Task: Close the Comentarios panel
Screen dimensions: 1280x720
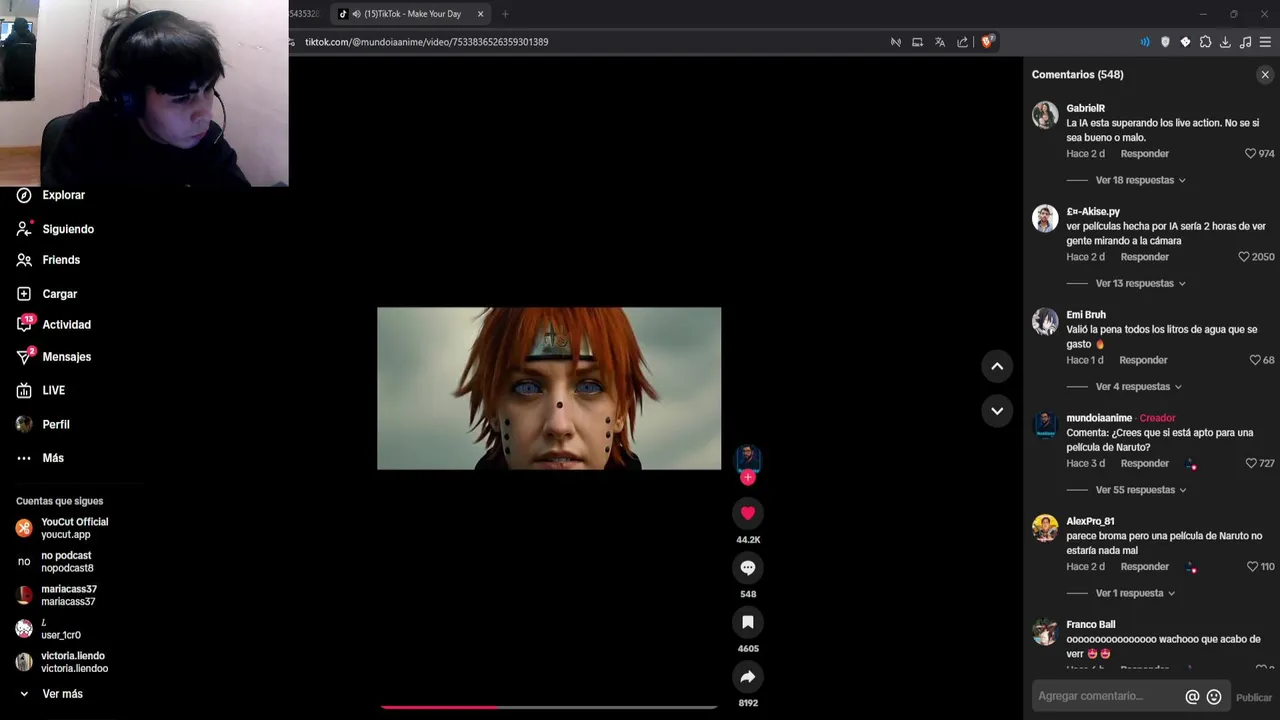Action: click(x=1264, y=75)
